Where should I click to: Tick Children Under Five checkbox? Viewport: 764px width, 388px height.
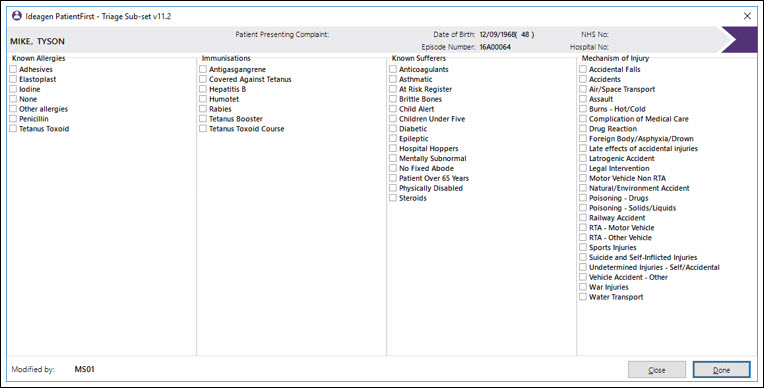393,118
